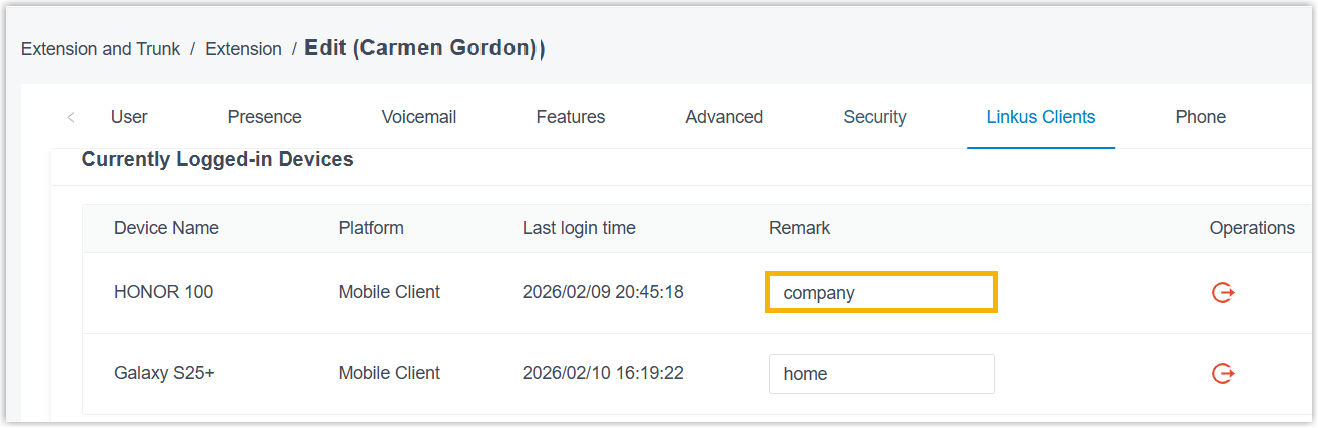Focus the "home" remark input
The height and width of the screenshot is (428, 1318).
[880, 374]
